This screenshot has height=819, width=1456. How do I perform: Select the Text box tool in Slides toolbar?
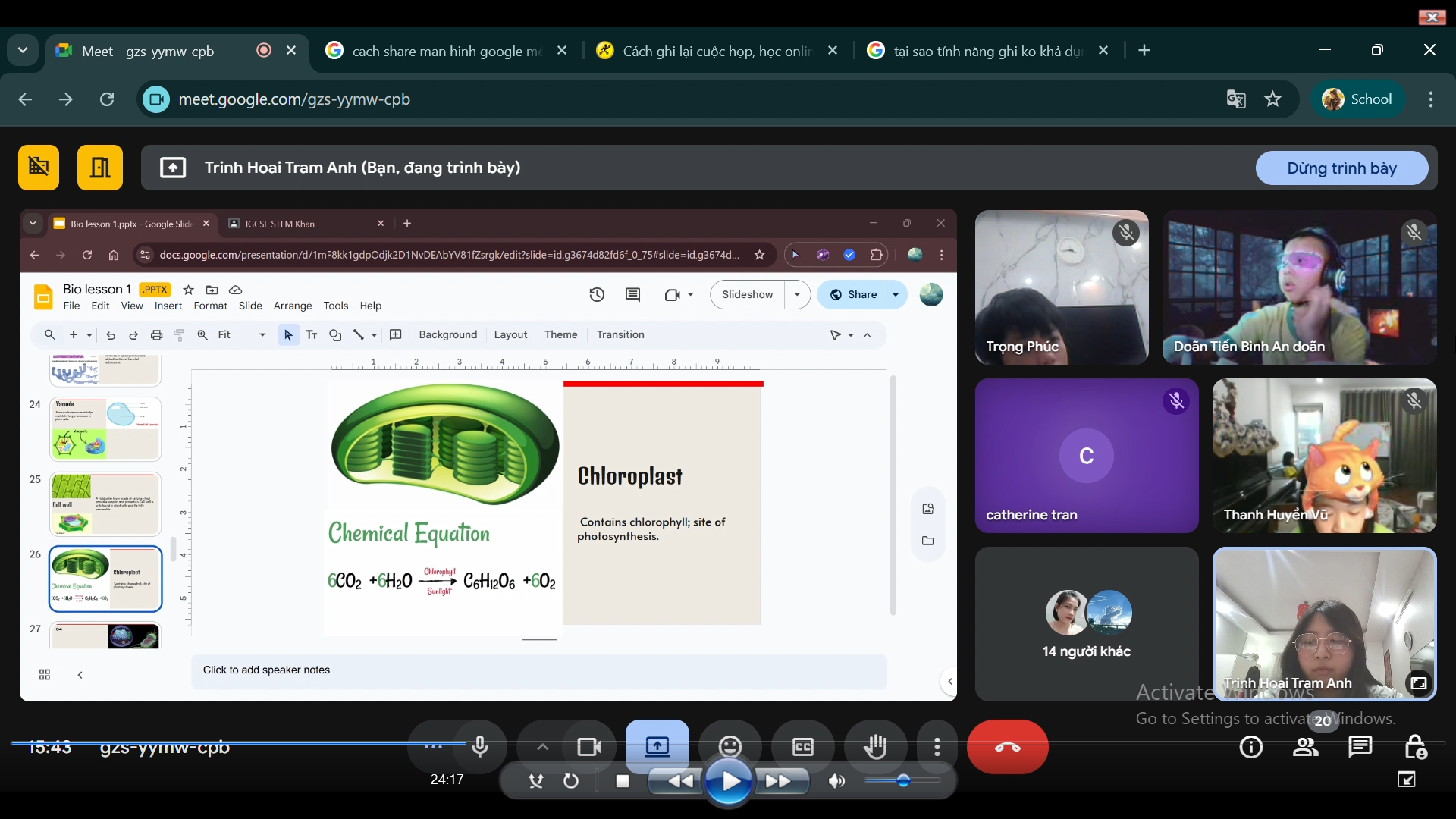pyautogui.click(x=311, y=335)
